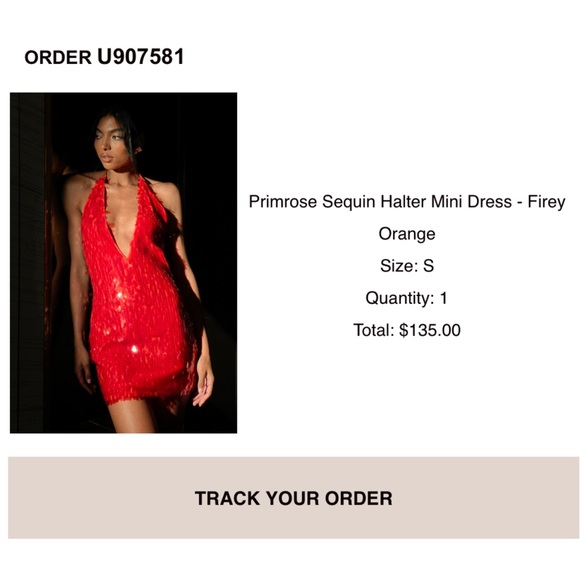Click the $135.00 price amount

[x=430, y=330]
